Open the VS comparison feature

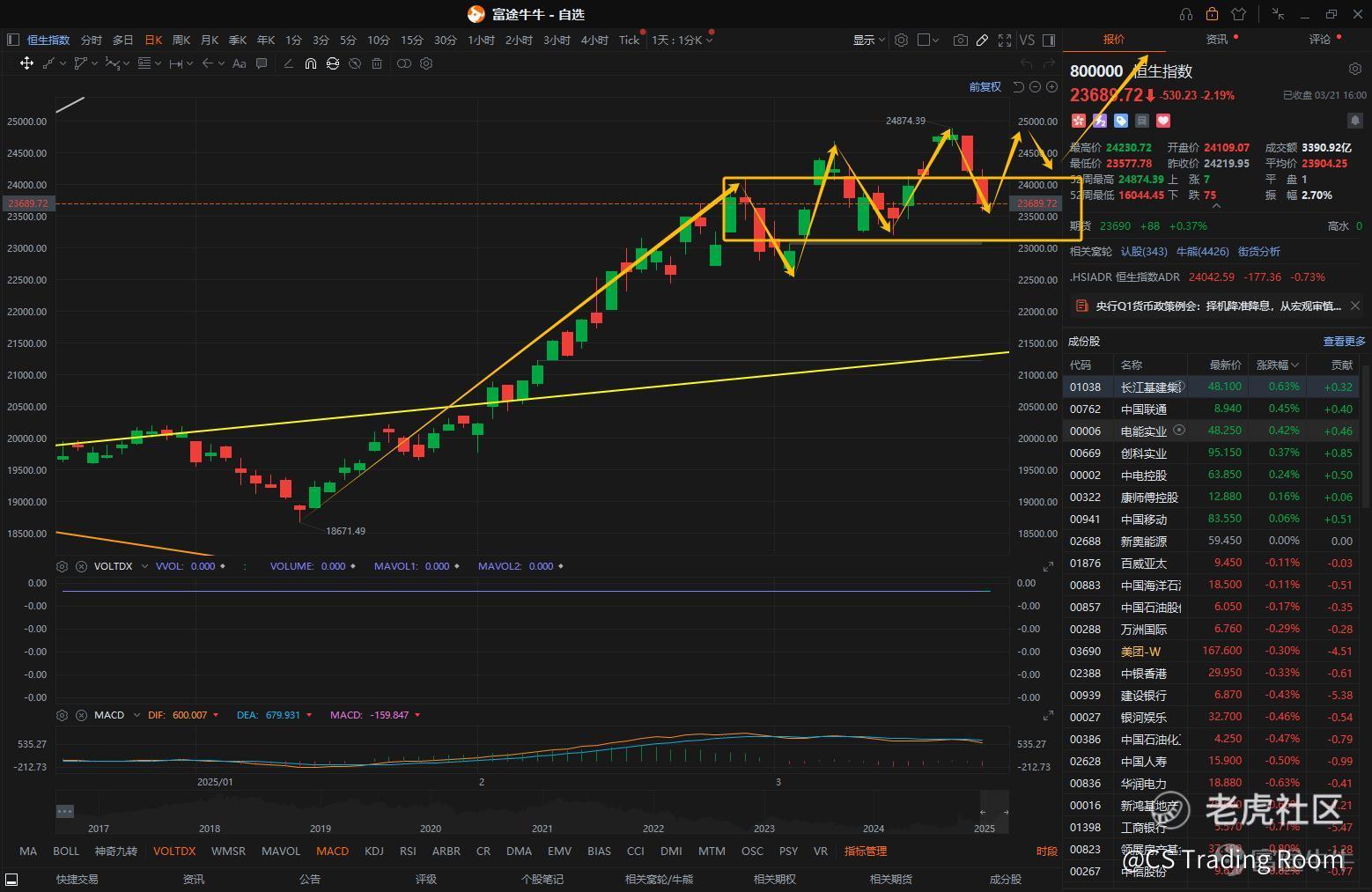pos(1027,40)
